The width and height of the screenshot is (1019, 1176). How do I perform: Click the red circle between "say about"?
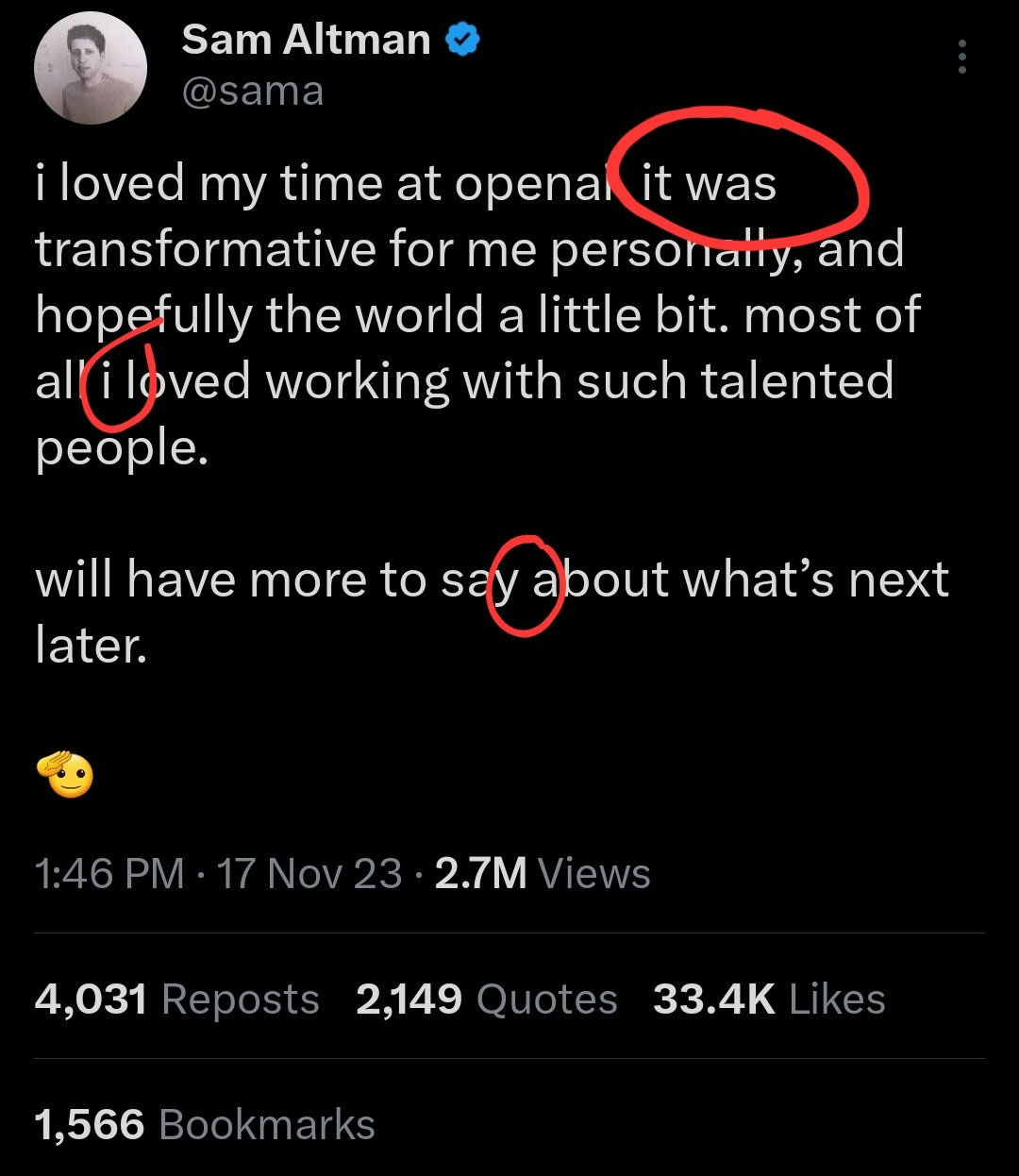point(526,585)
